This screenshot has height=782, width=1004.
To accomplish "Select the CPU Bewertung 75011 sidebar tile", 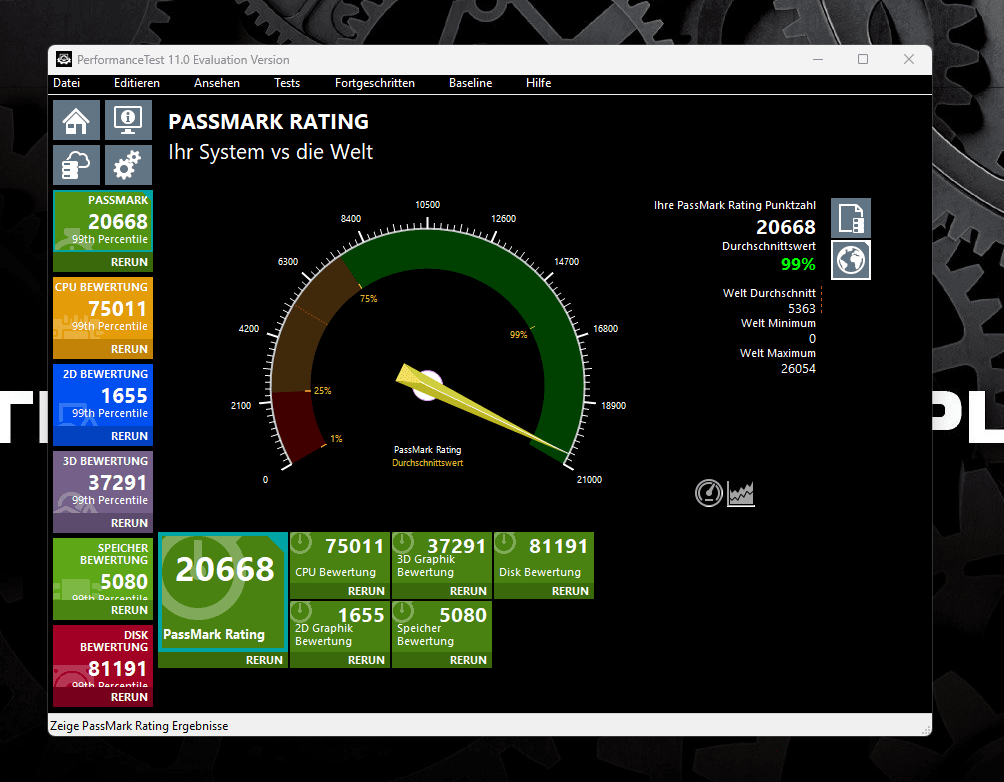I will [103, 308].
